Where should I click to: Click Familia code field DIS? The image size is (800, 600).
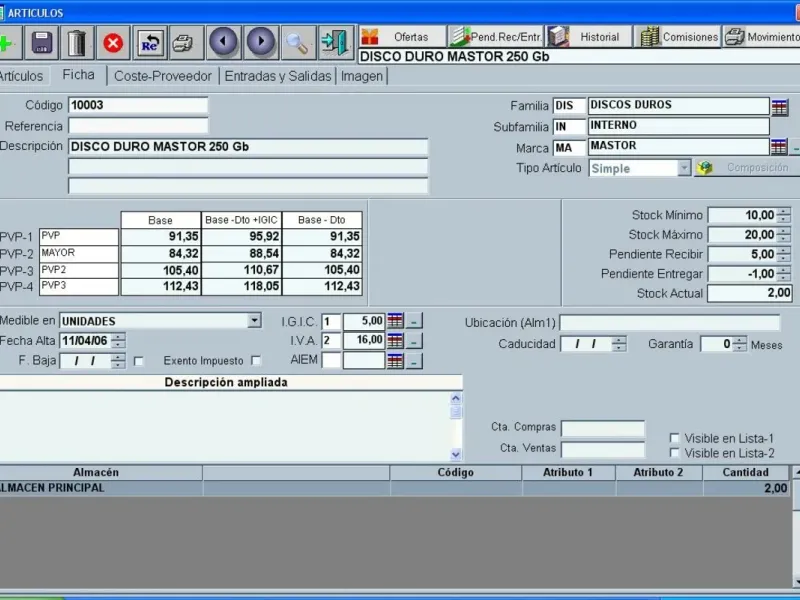pos(569,106)
